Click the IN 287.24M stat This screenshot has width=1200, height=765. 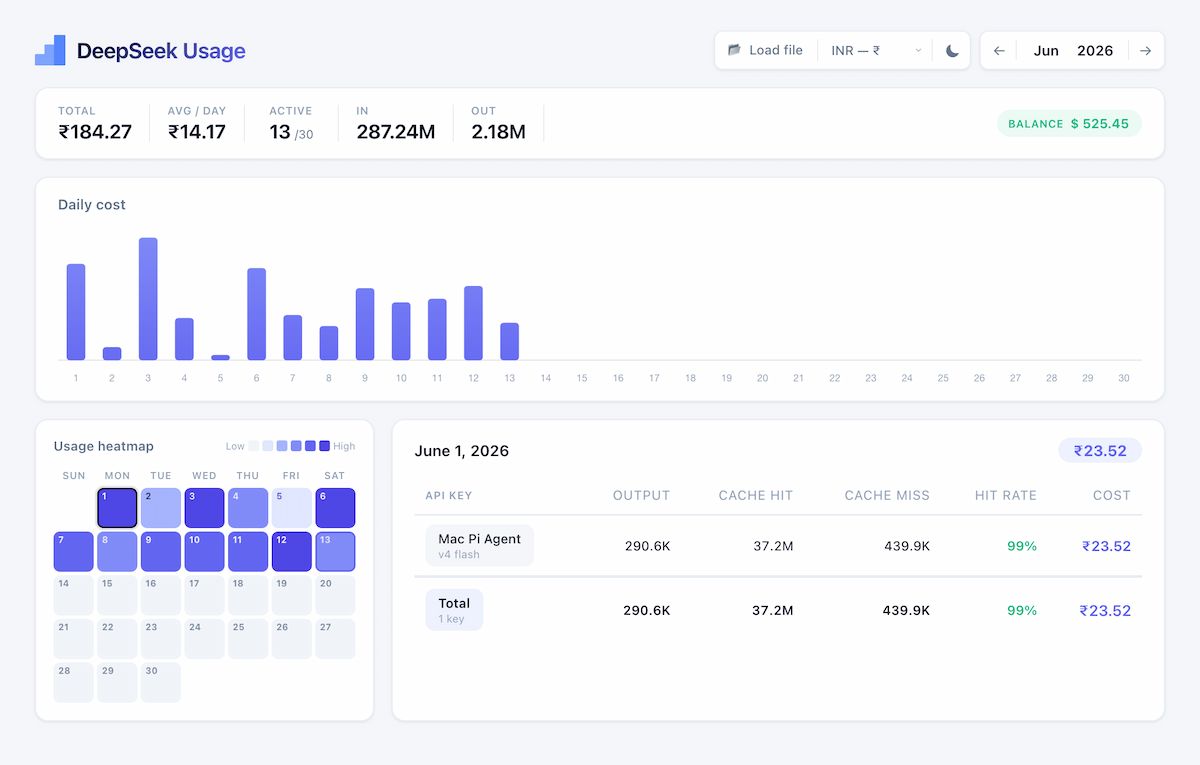tap(396, 124)
